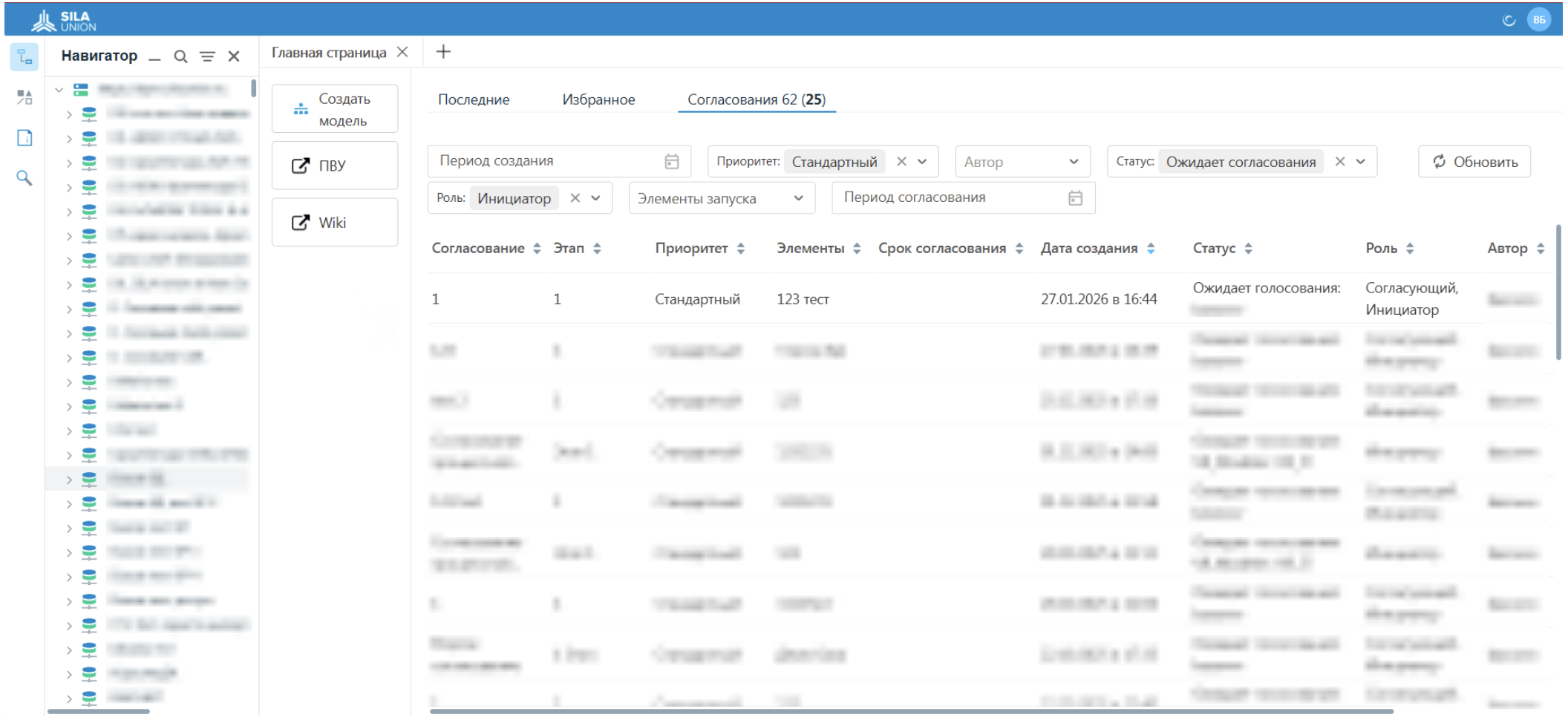Open calendar picker in Период согласования field

pos(1076,197)
